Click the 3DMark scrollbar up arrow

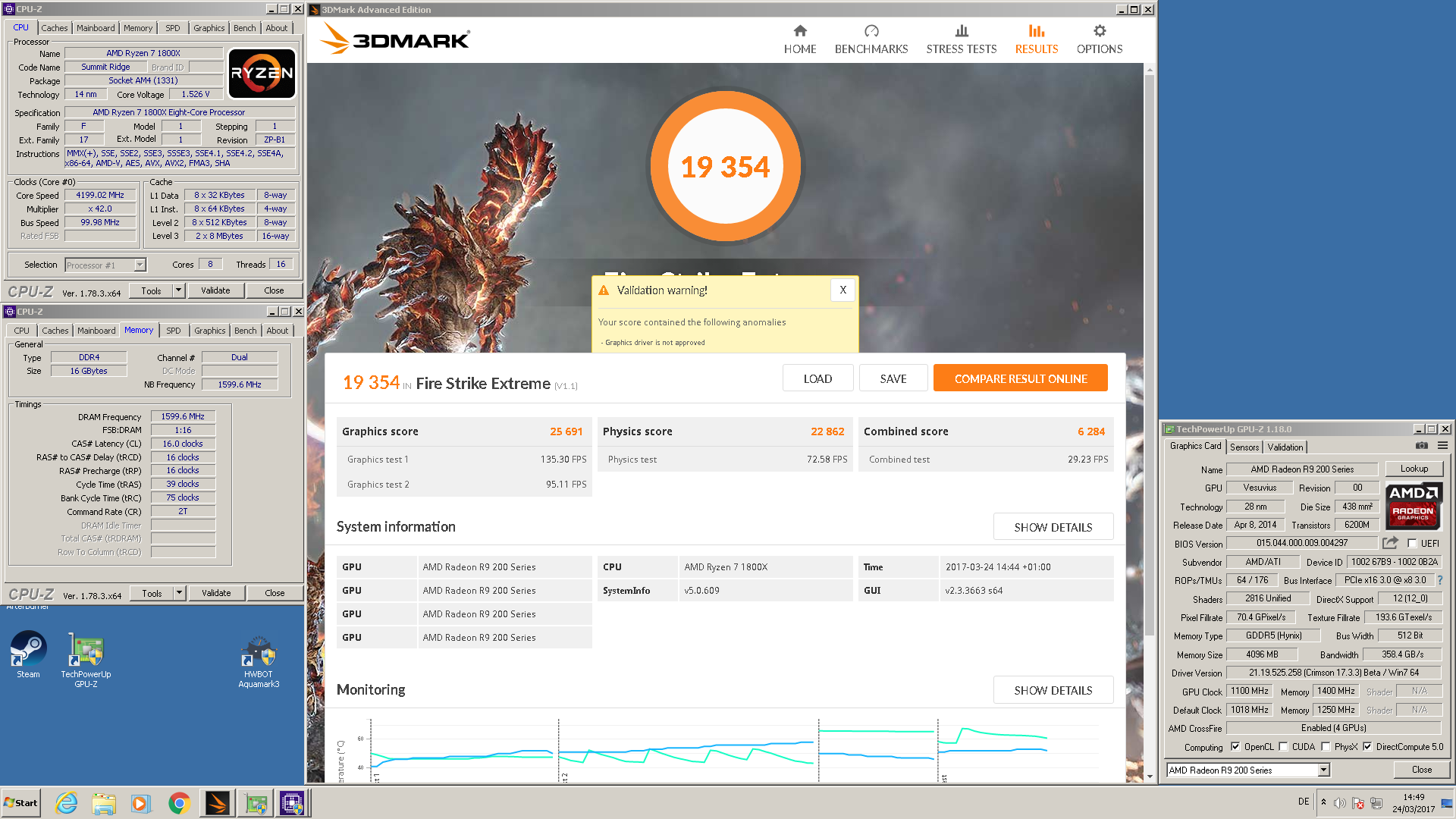coord(1149,70)
